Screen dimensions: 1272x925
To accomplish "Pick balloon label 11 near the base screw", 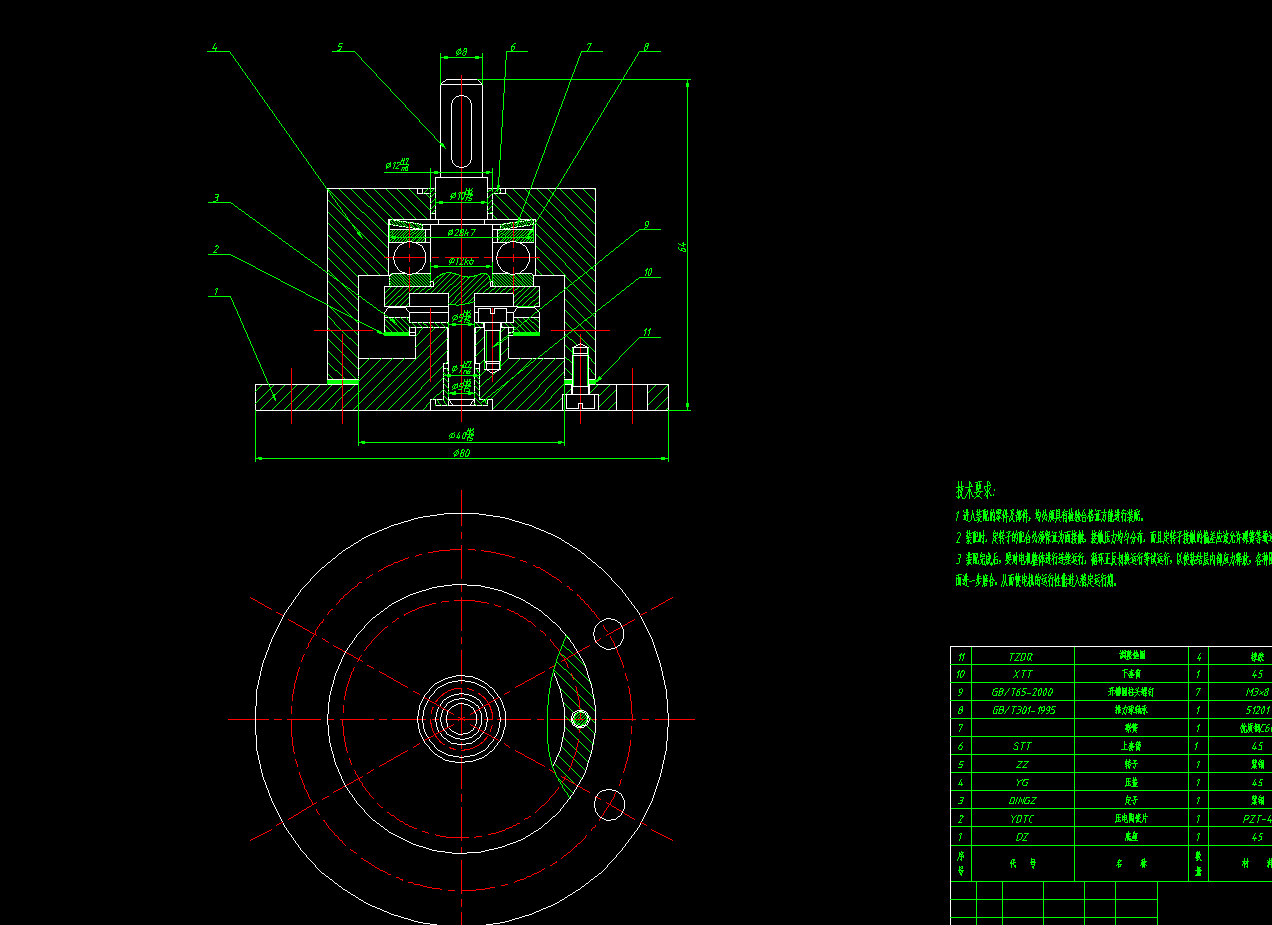I will click(647, 332).
